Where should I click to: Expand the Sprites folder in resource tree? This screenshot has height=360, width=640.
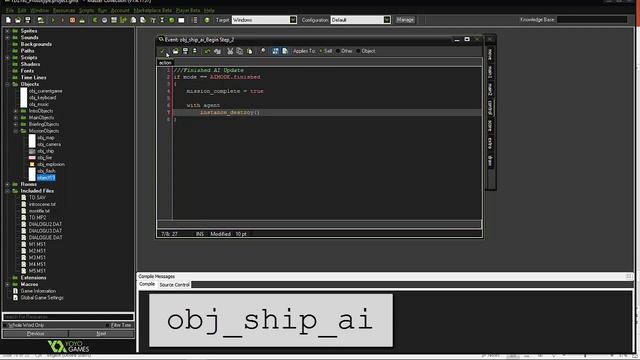7,31
